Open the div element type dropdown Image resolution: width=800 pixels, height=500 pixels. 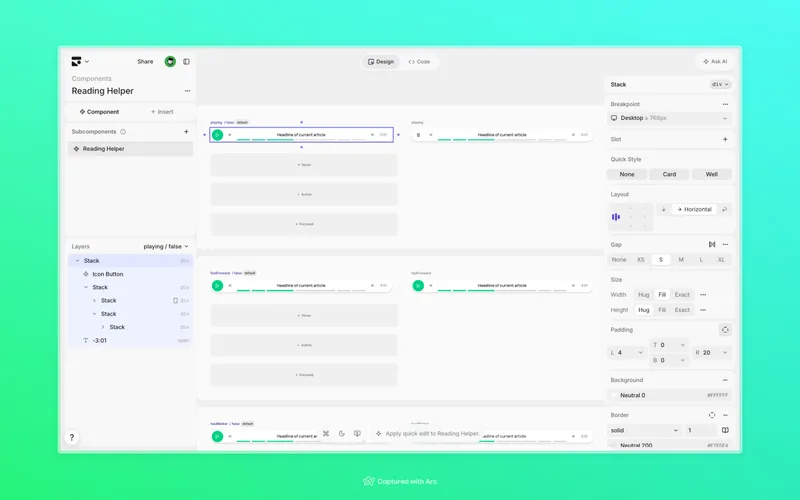click(x=720, y=85)
